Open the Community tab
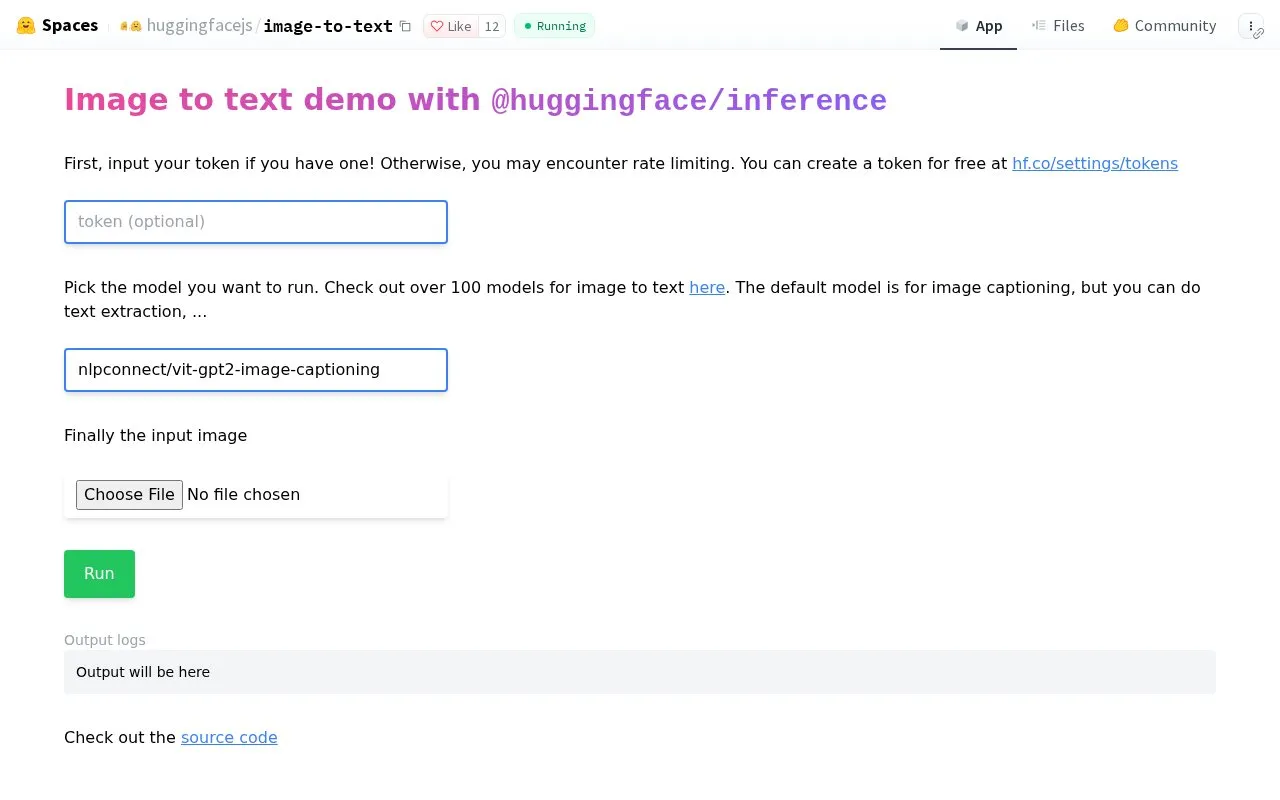Image resolution: width=1280 pixels, height=800 pixels. pos(1164,26)
